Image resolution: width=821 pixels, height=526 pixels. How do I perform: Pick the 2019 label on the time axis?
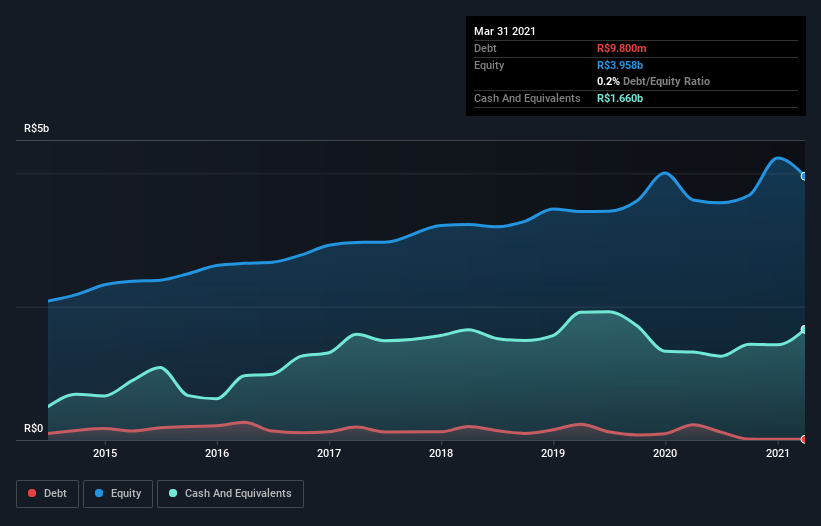tap(553, 454)
